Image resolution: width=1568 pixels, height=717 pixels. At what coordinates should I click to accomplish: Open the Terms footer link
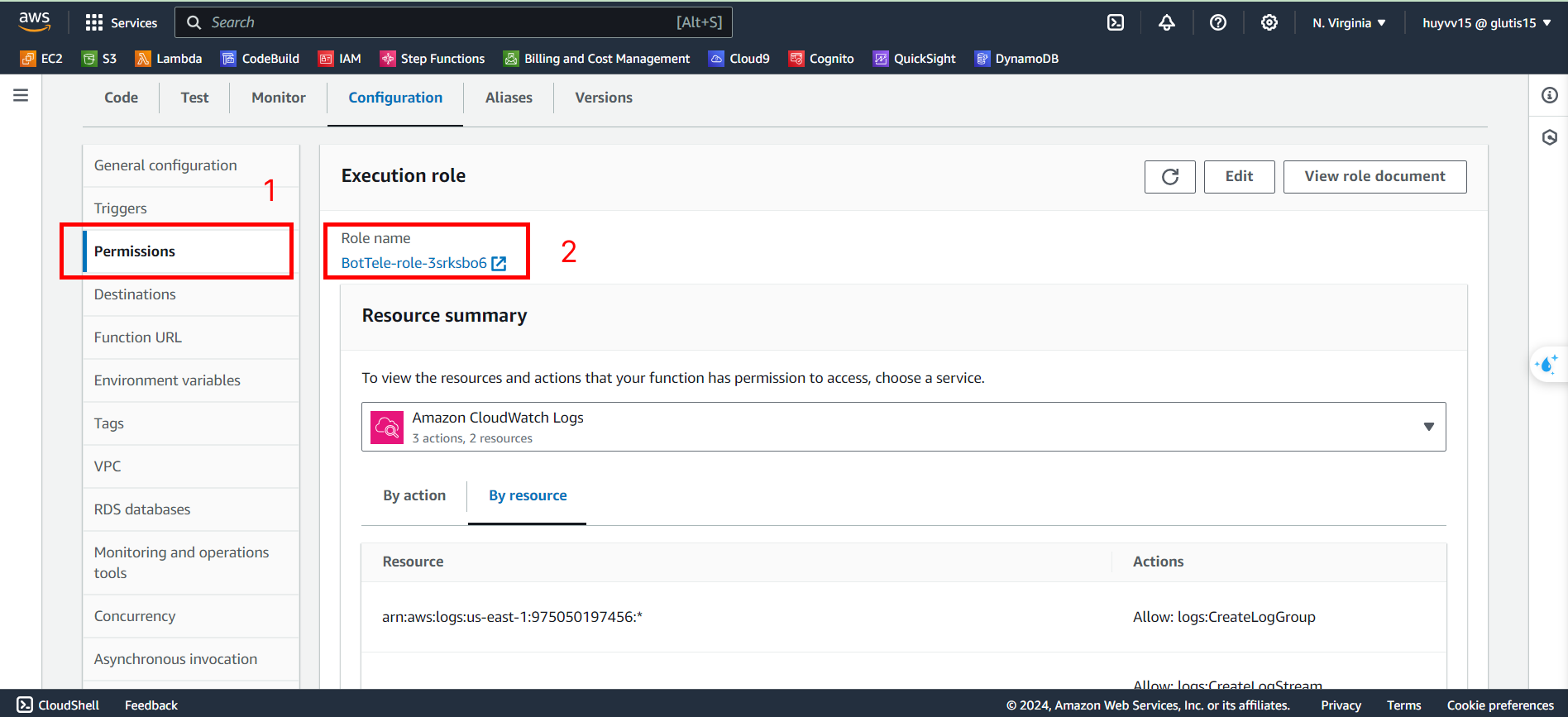pos(1403,705)
